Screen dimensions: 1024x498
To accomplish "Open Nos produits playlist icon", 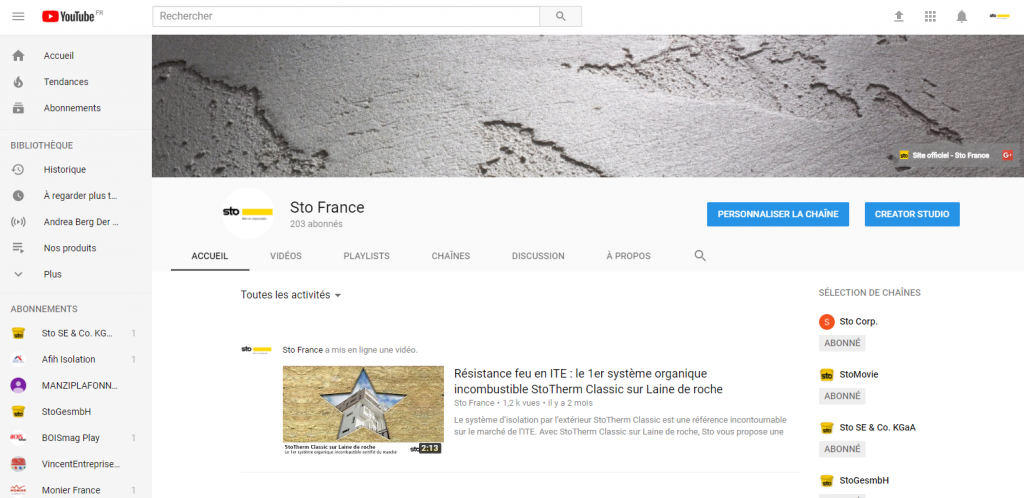I will pyautogui.click(x=18, y=248).
